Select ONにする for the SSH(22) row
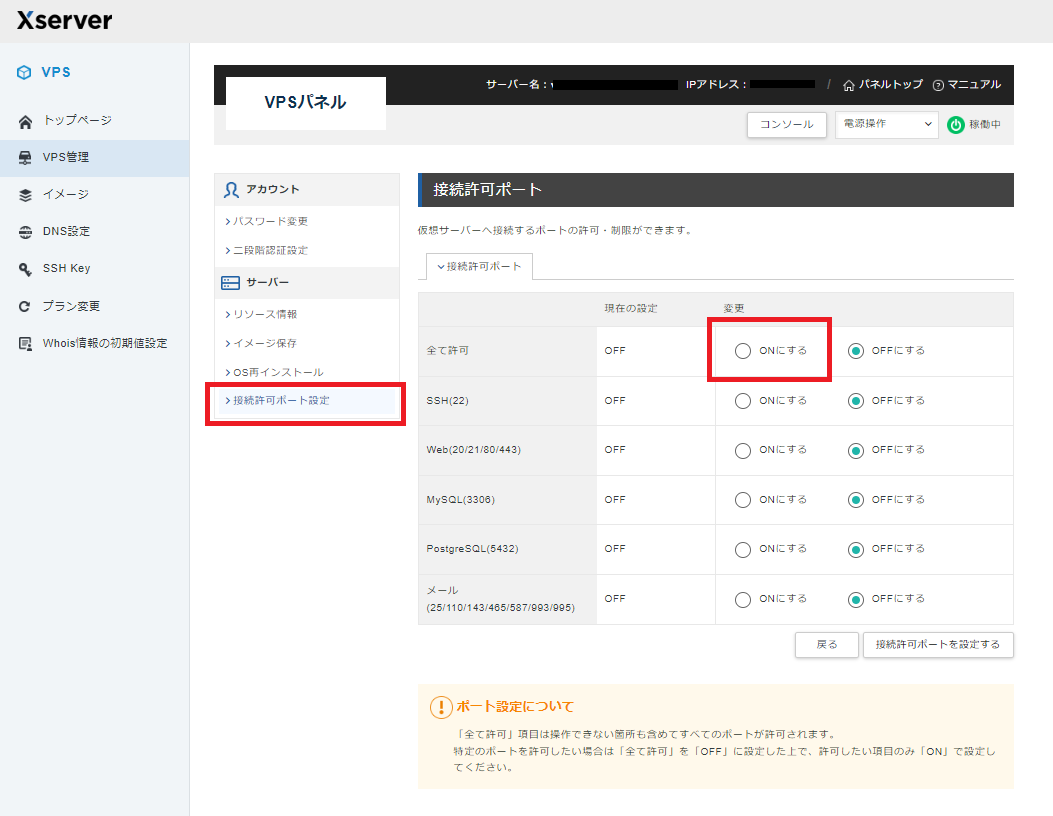The width and height of the screenshot is (1053, 816). point(743,401)
